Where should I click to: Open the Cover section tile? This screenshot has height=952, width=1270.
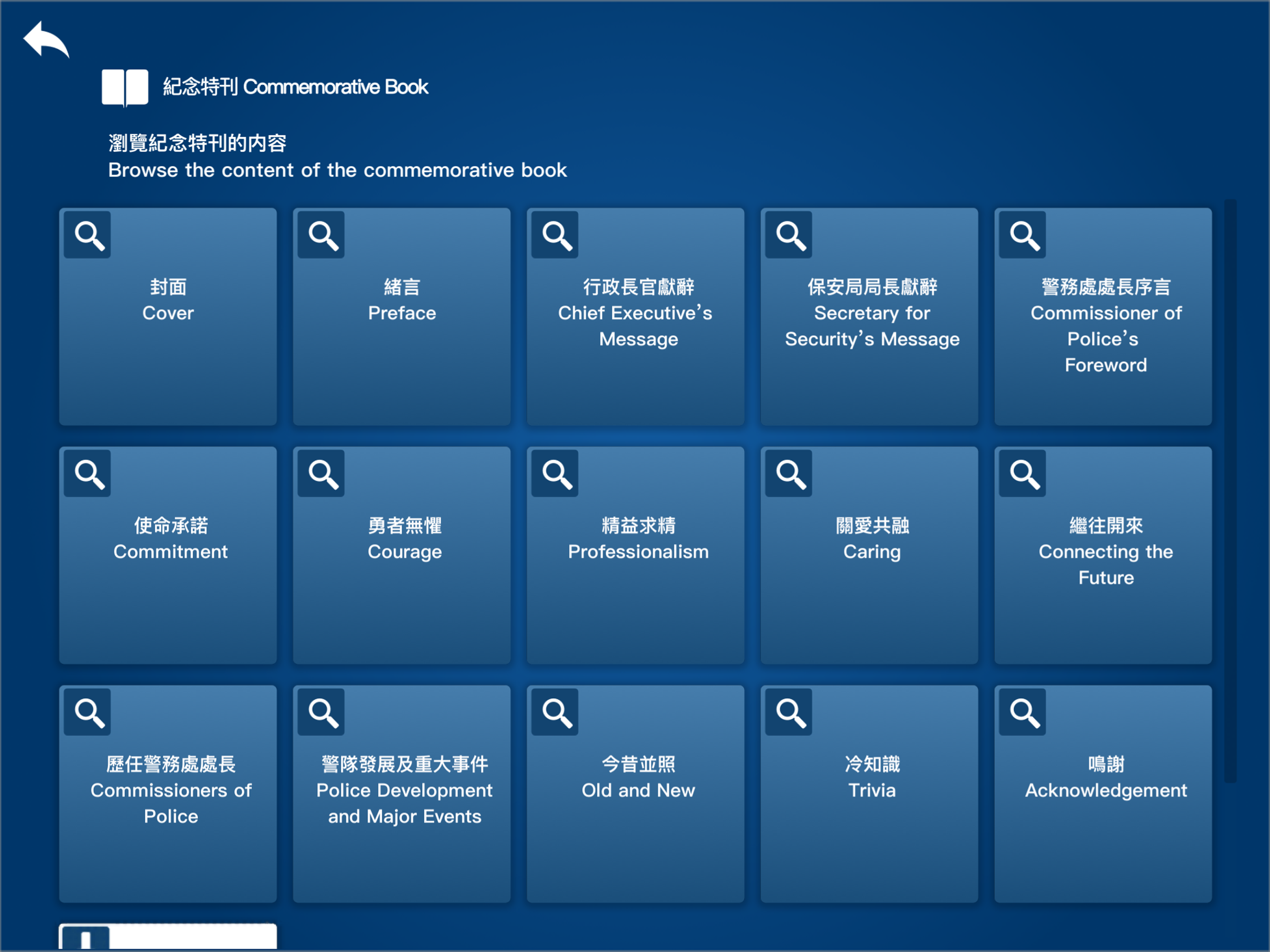tap(168, 317)
